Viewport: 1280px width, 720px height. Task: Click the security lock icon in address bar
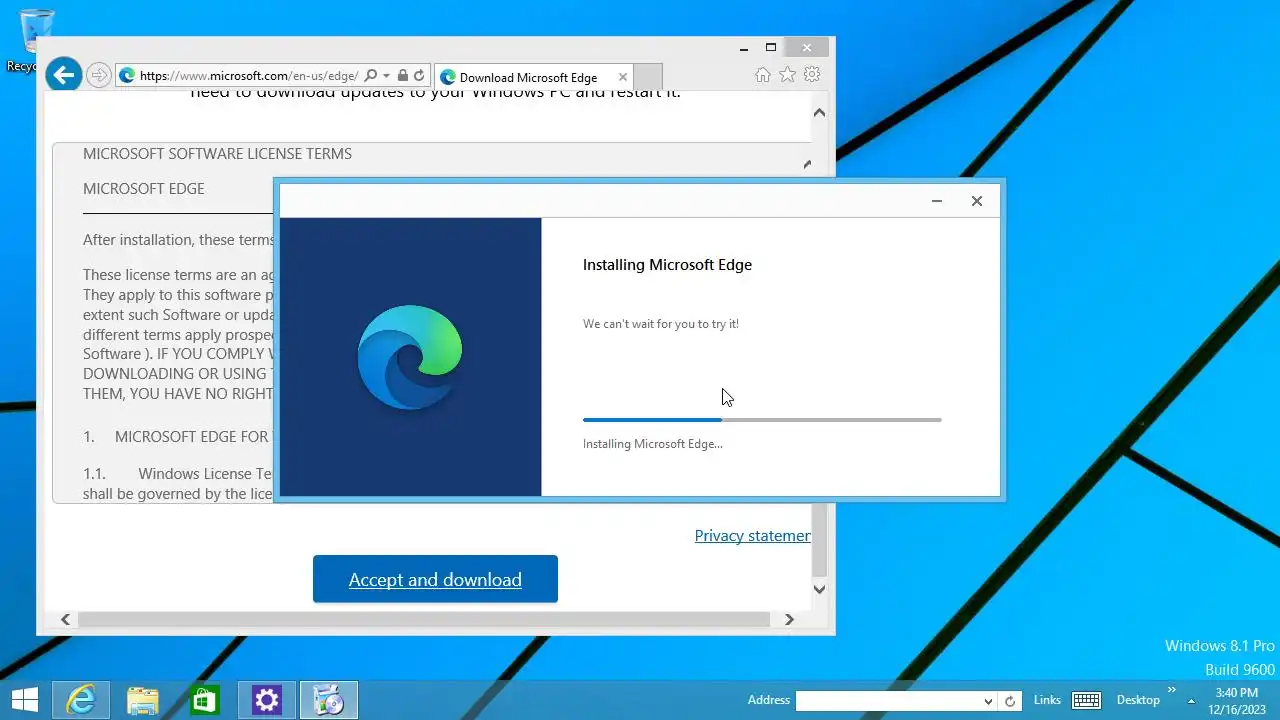402,76
